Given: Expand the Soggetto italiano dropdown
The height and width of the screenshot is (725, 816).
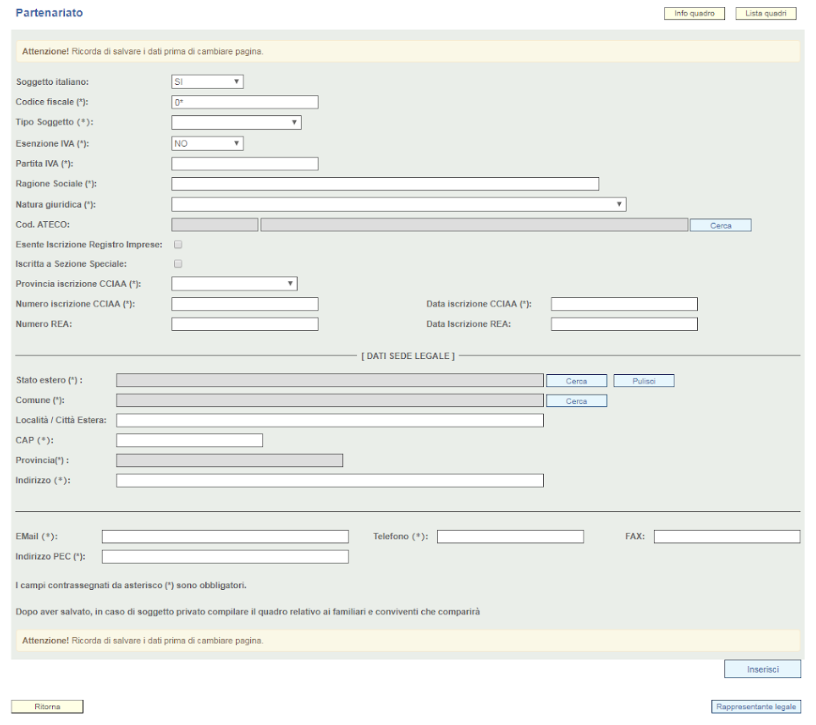Looking at the screenshot, I should [x=207, y=82].
